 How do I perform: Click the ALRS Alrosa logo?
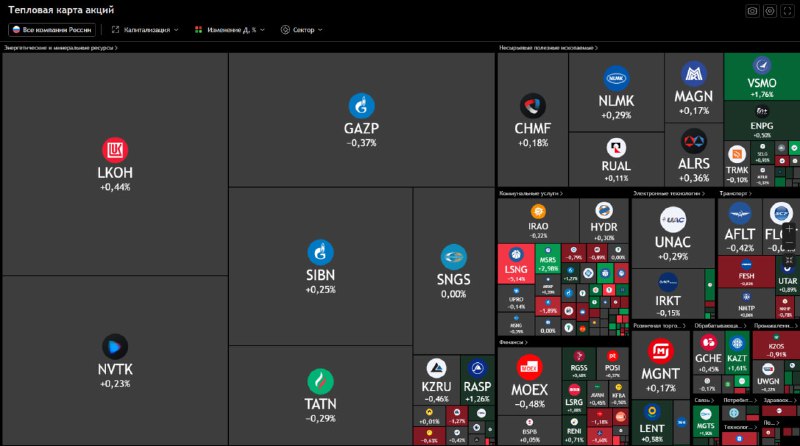(x=693, y=141)
